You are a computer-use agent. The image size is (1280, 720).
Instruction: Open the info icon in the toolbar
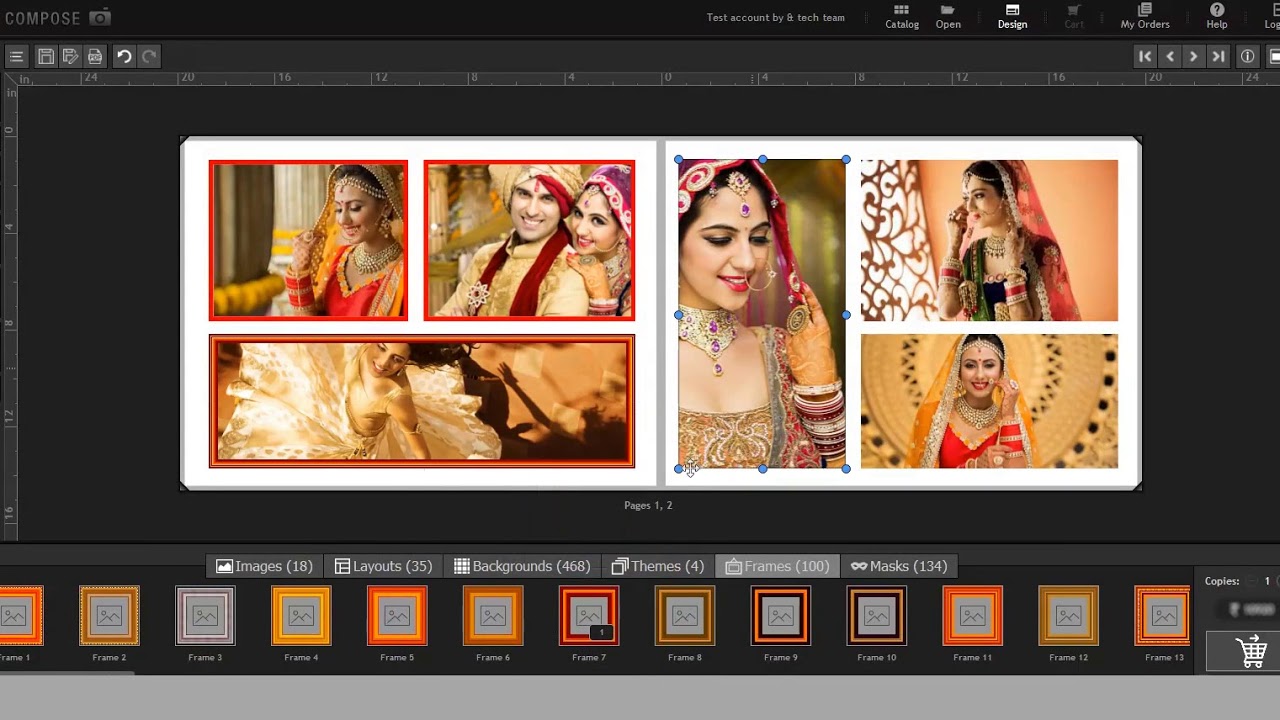[x=1248, y=57]
